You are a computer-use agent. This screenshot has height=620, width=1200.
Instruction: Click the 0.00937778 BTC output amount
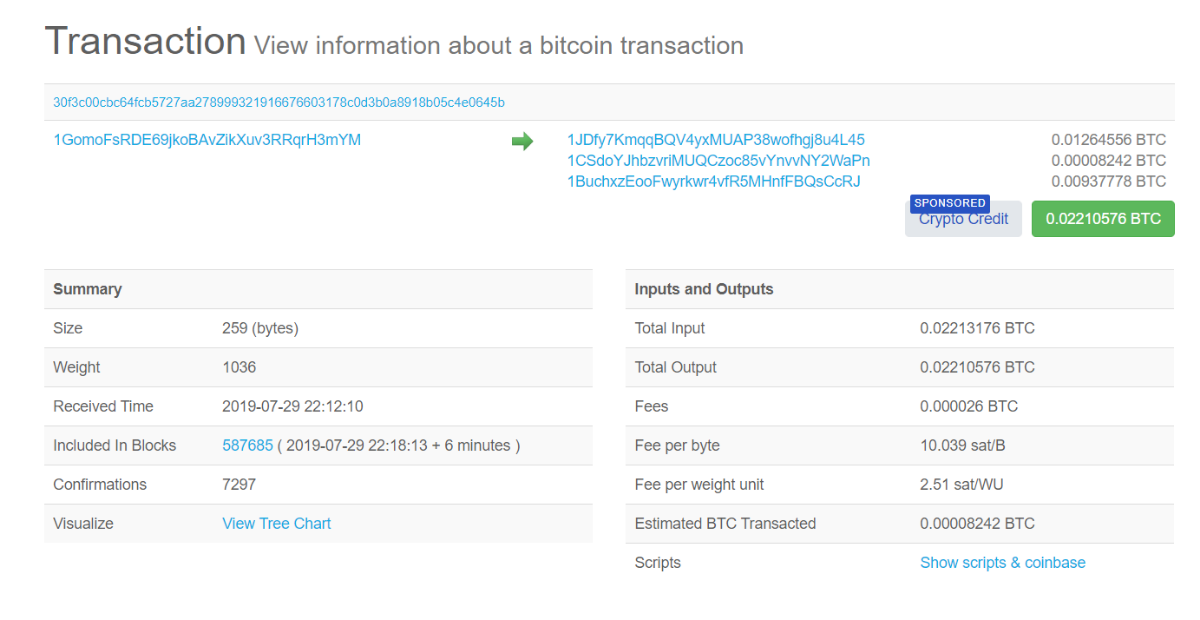click(1108, 182)
